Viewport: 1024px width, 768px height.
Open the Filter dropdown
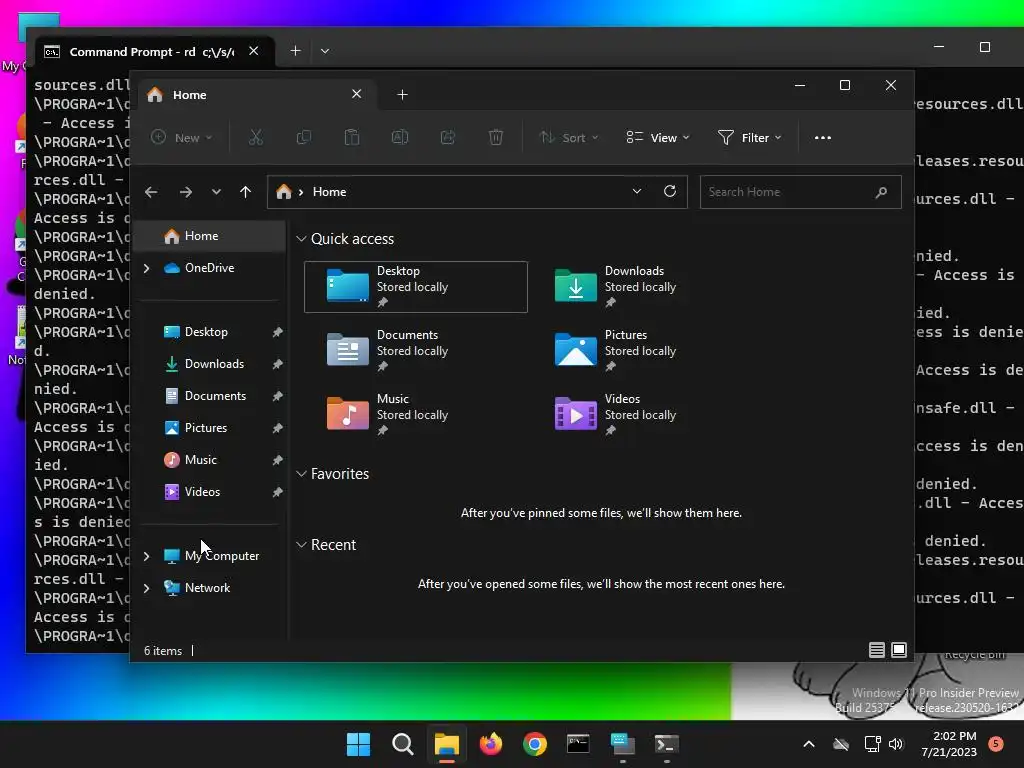click(x=749, y=137)
